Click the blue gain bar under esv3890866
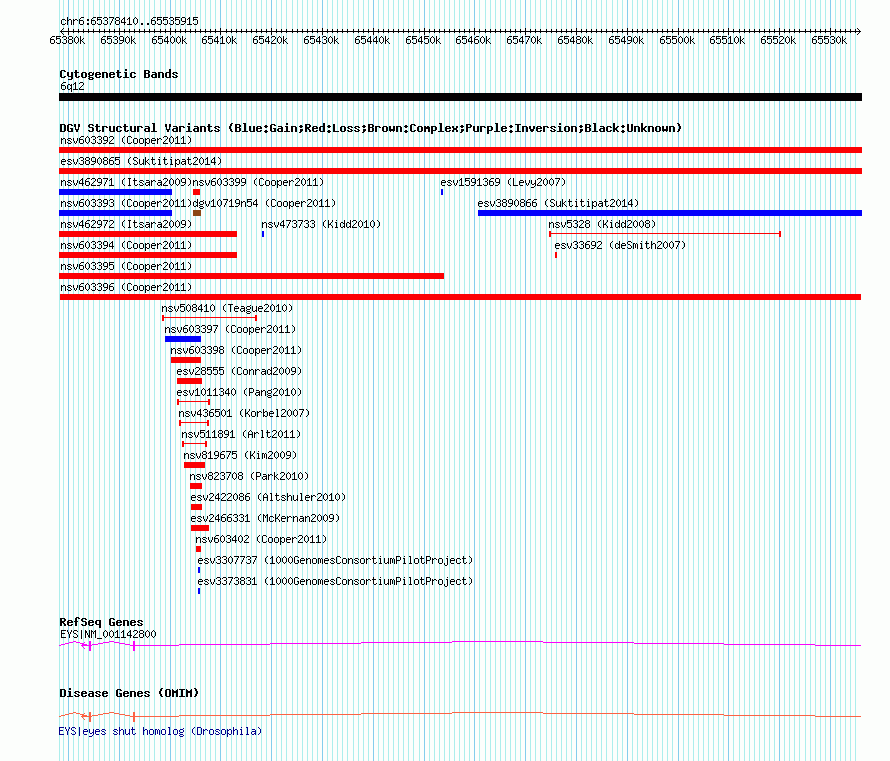 pyautogui.click(x=670, y=213)
